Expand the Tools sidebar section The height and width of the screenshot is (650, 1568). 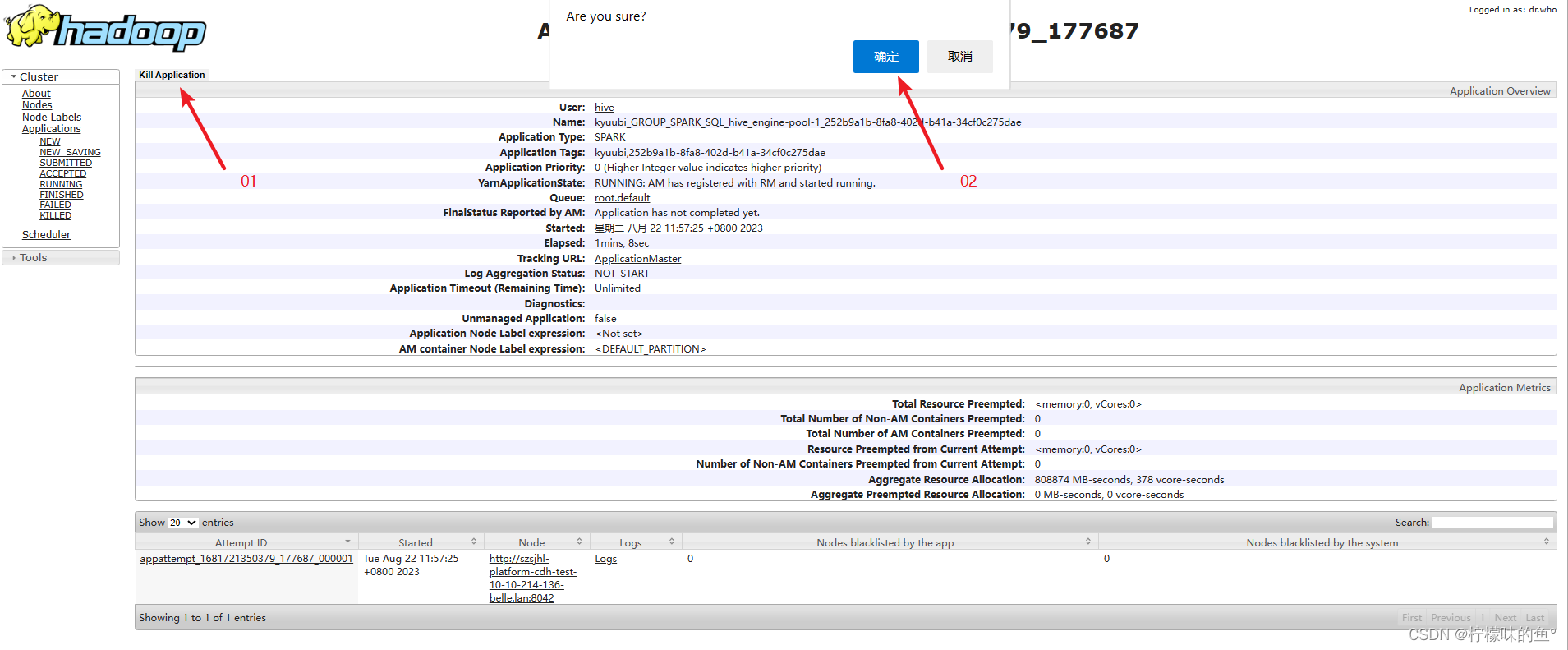pyautogui.click(x=61, y=258)
